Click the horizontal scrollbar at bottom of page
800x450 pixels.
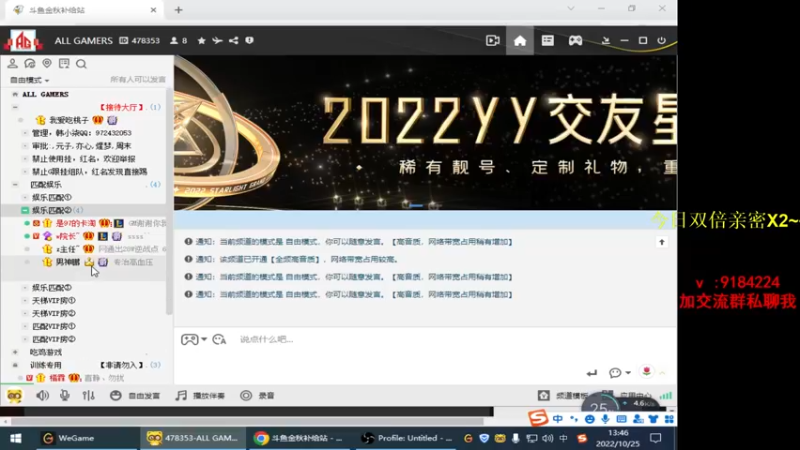coord(247,422)
